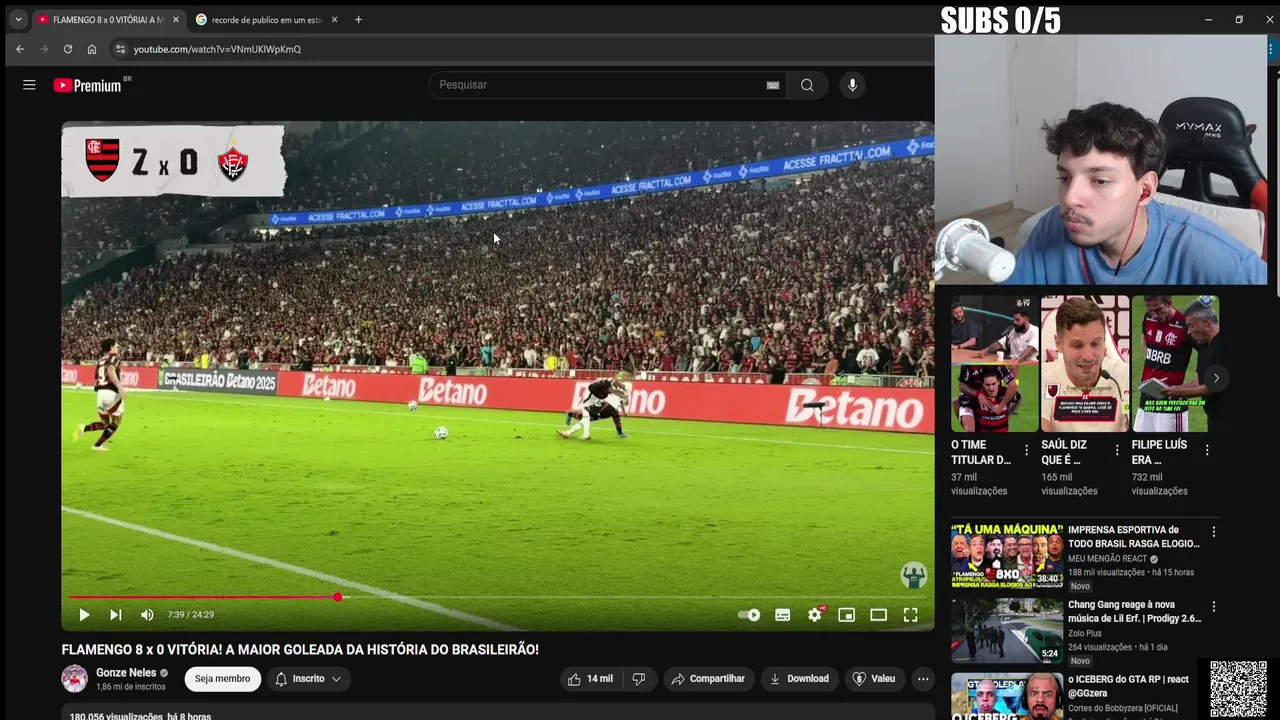Open Chang Gang reage à nova música title

click(x=1135, y=612)
